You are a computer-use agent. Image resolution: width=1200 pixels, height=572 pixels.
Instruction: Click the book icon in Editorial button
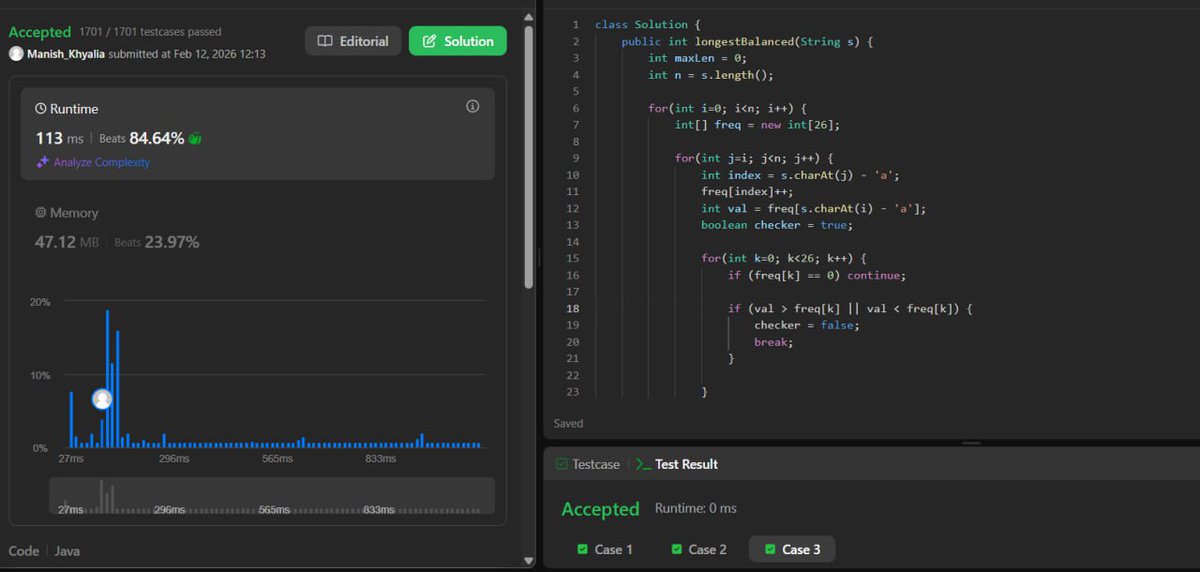325,41
